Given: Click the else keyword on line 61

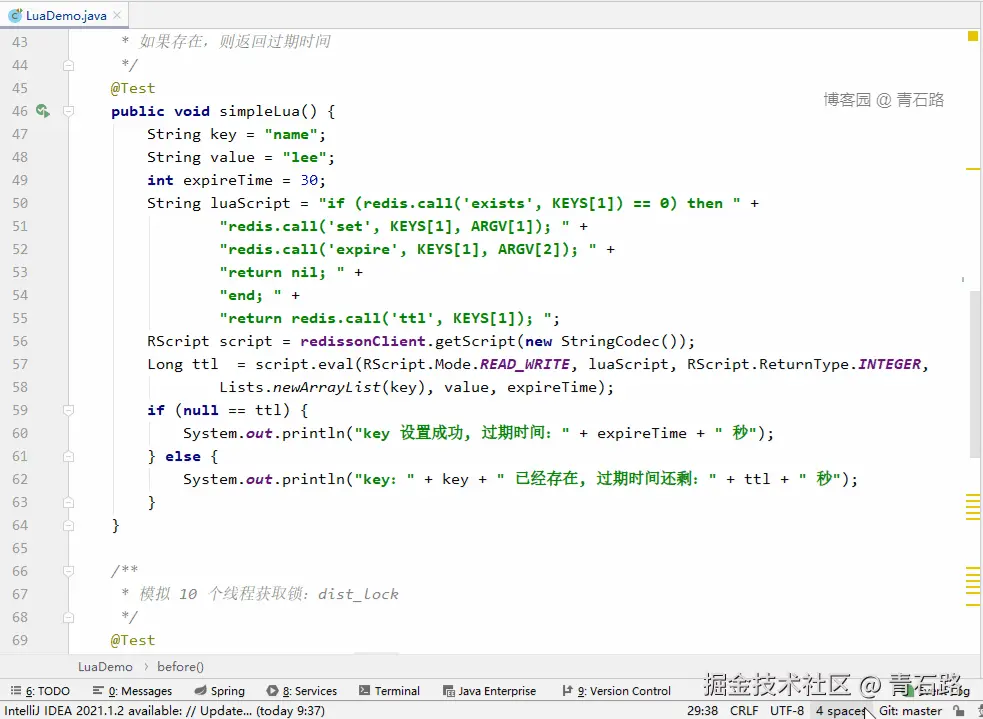Looking at the screenshot, I should [183, 456].
